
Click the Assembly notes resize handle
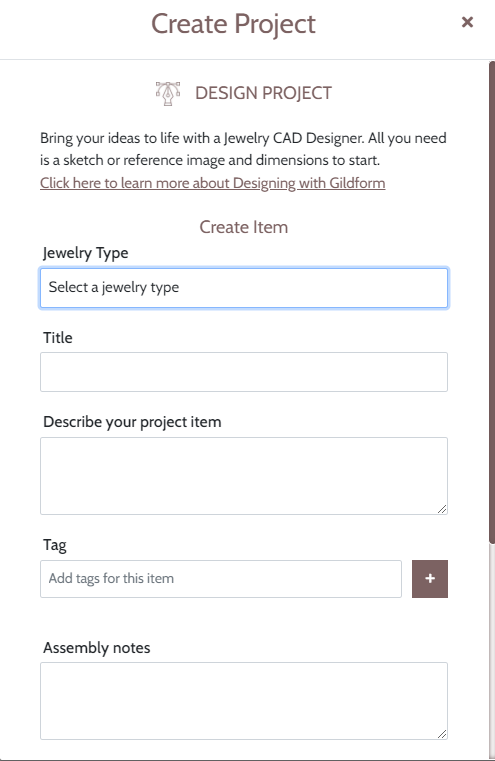(442, 734)
